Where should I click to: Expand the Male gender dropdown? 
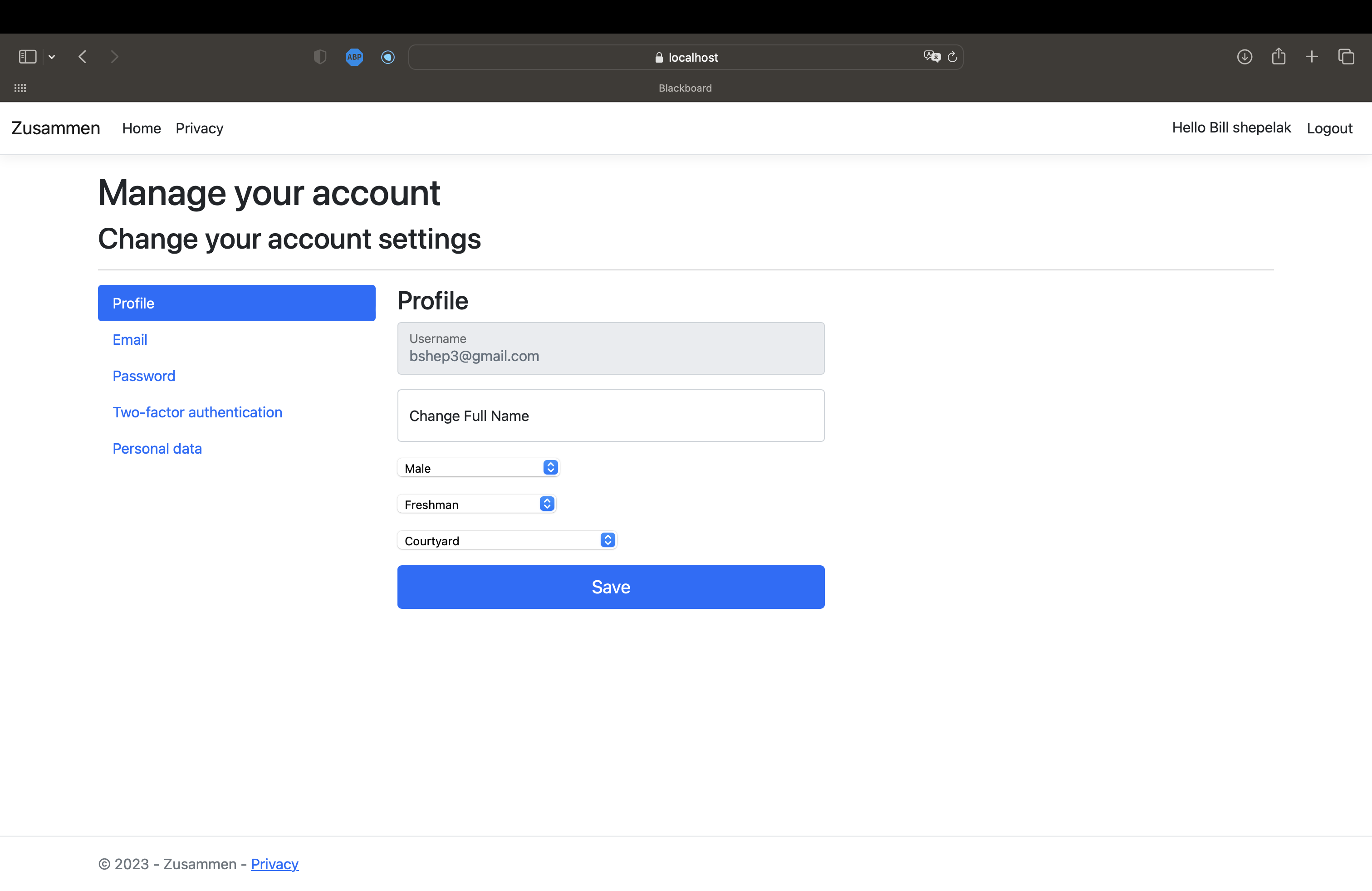point(478,468)
